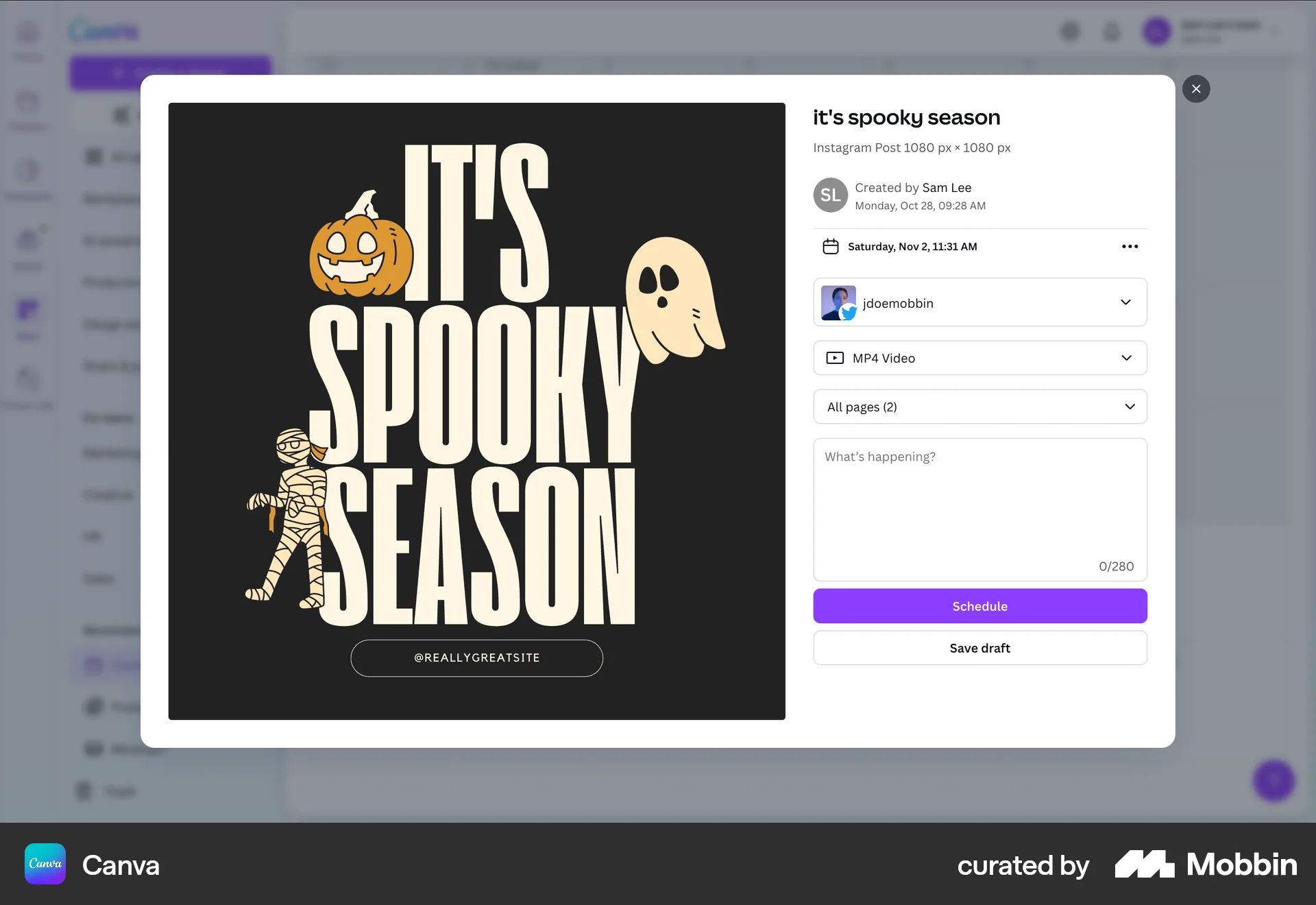Dismiss the scheduling modal with the X
Viewport: 1316px width, 905px height.
pyautogui.click(x=1195, y=88)
